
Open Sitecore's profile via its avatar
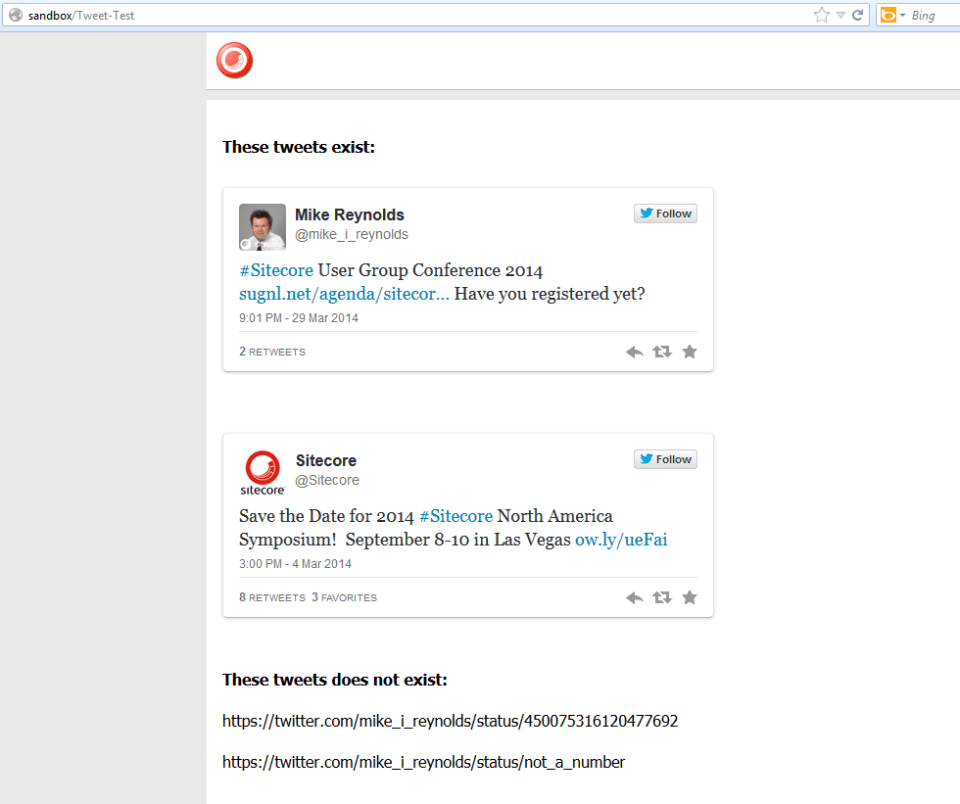coord(262,471)
